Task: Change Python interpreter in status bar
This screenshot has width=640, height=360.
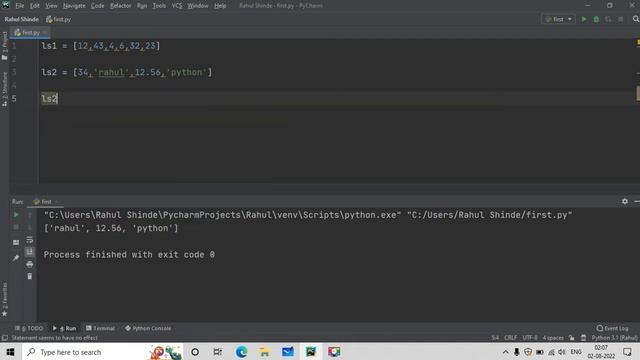Action: [614, 338]
